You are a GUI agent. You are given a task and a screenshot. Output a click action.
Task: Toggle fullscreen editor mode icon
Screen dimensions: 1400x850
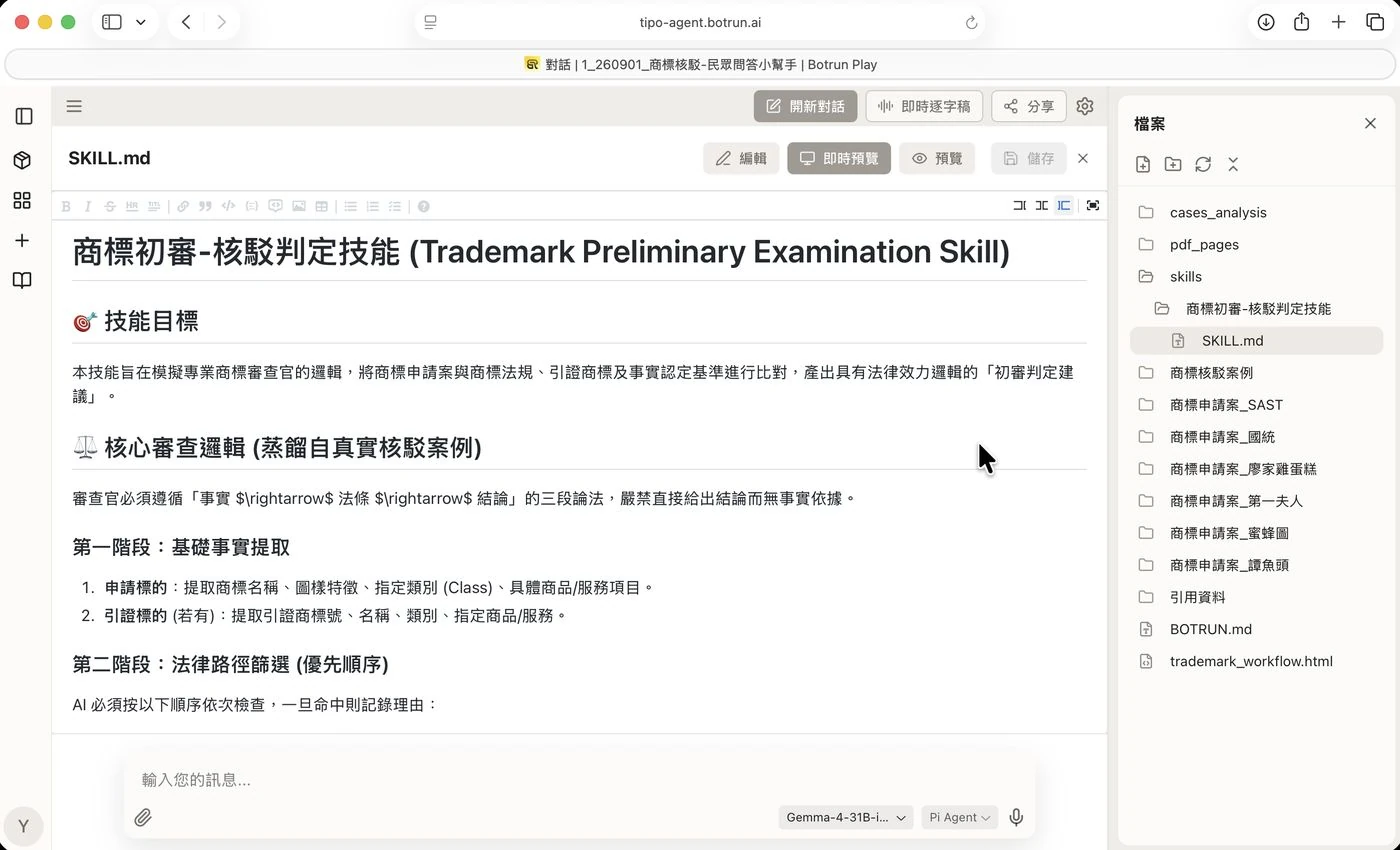click(1093, 205)
